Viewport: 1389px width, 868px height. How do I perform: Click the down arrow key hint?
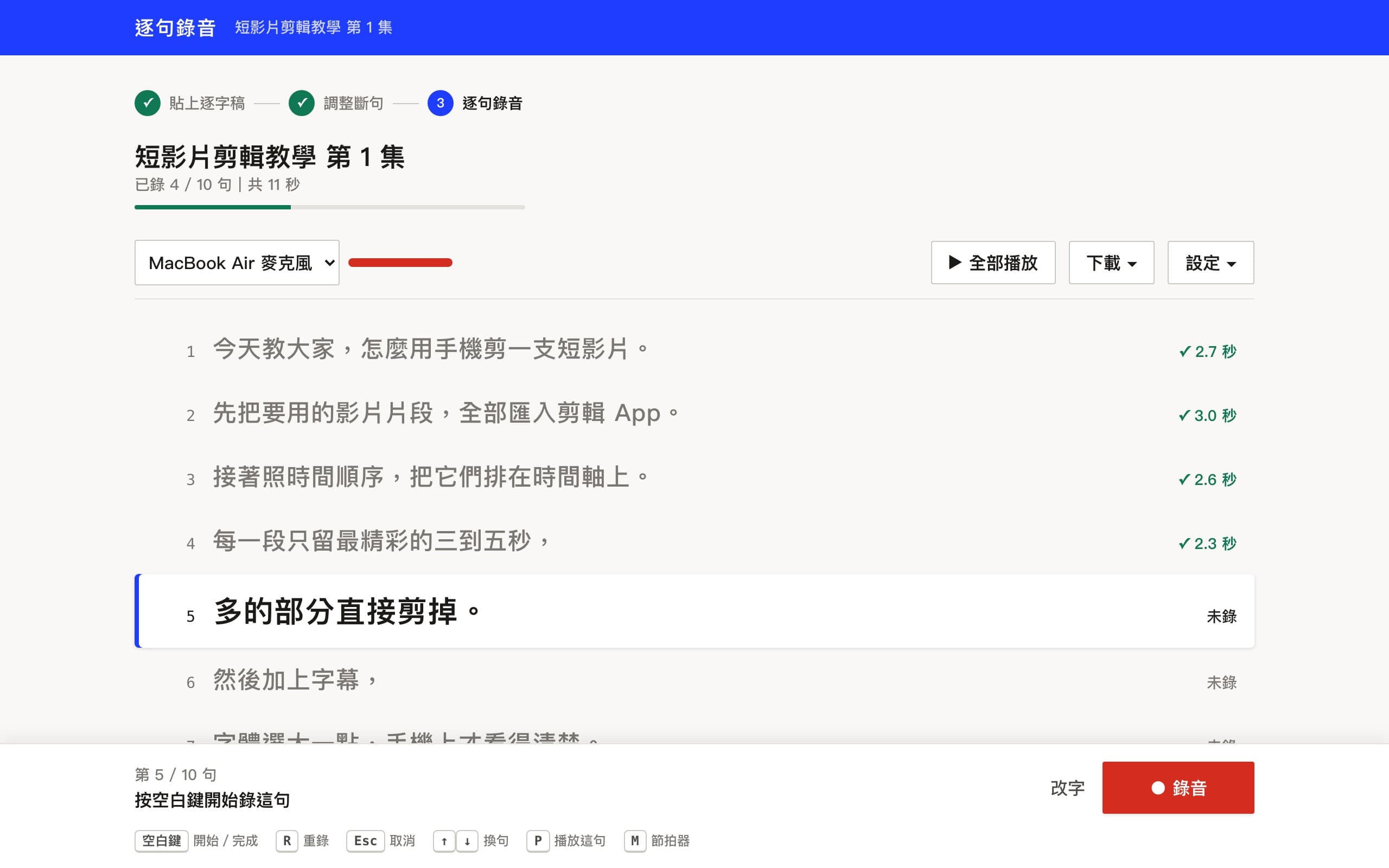[x=467, y=841]
